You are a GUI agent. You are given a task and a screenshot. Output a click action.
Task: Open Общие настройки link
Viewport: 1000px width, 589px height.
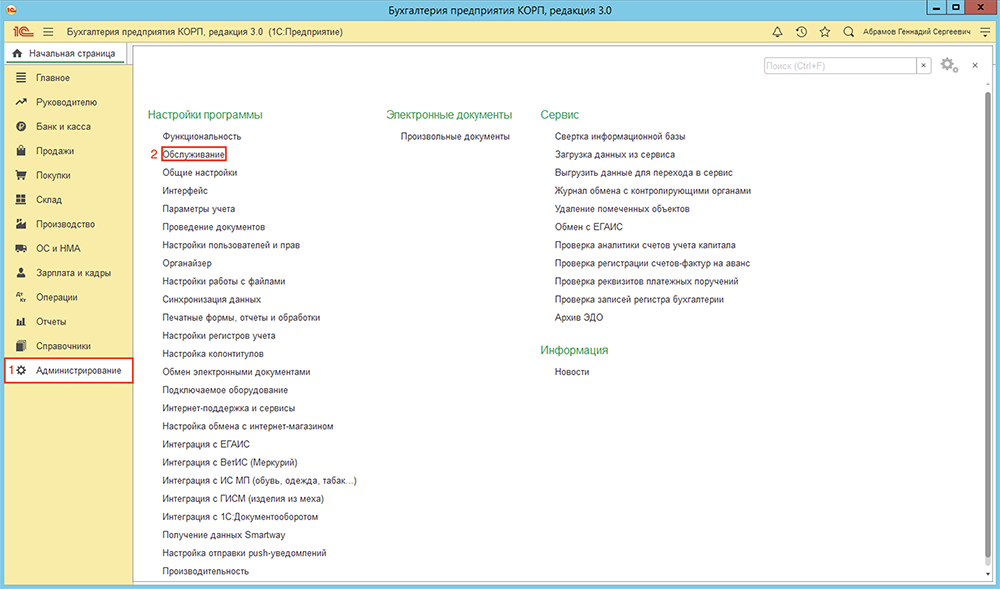click(x=200, y=173)
